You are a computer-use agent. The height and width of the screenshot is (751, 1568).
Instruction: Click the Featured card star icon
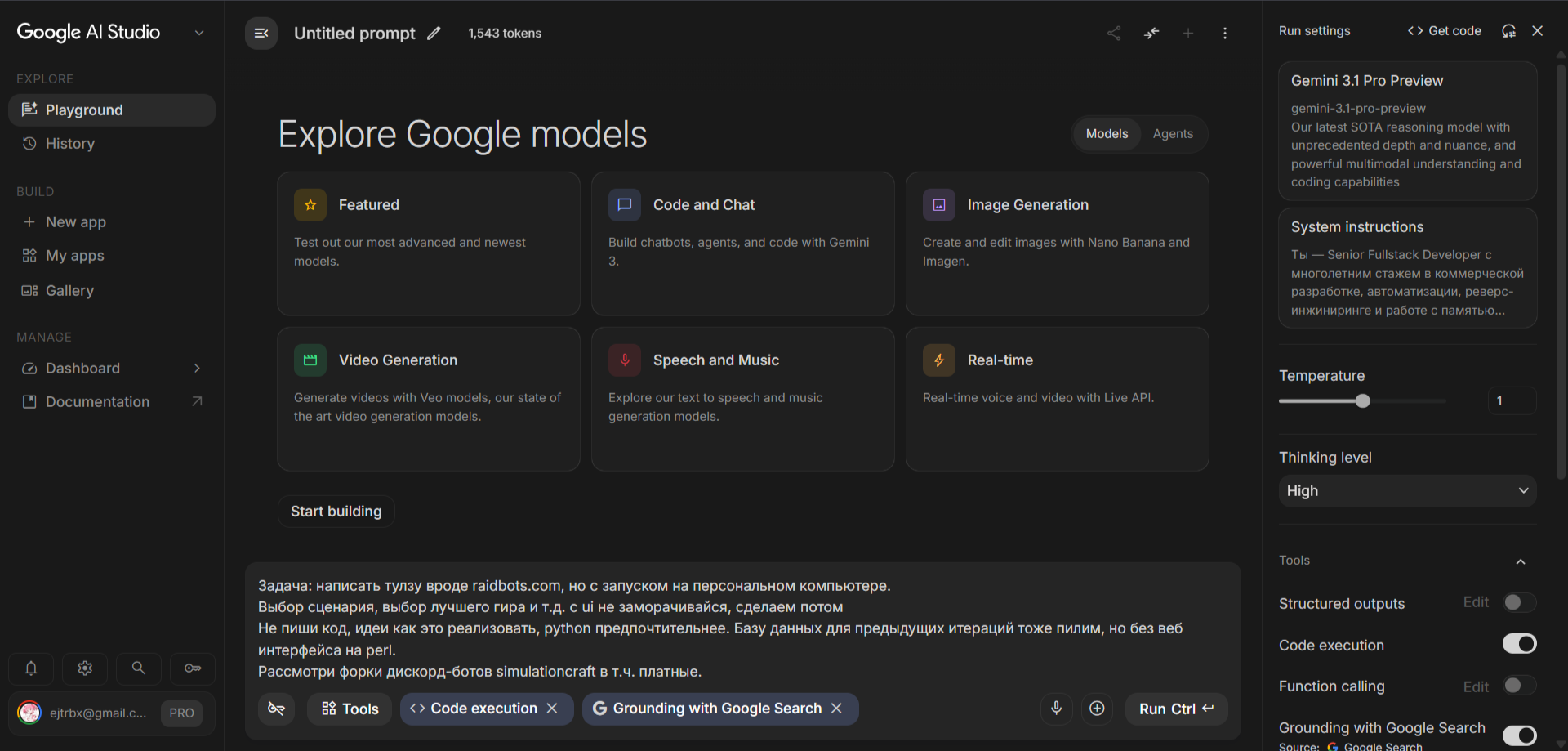310,205
